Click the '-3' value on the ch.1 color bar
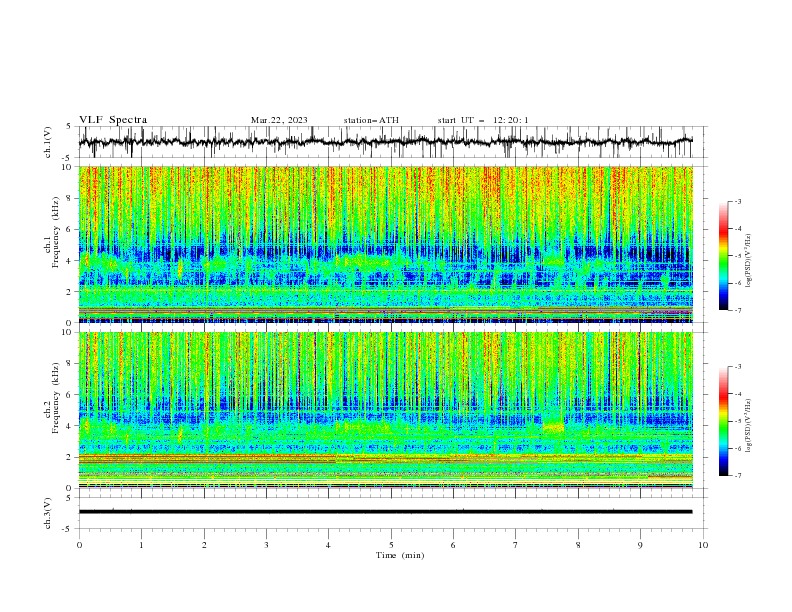792x612 pixels. [x=738, y=201]
